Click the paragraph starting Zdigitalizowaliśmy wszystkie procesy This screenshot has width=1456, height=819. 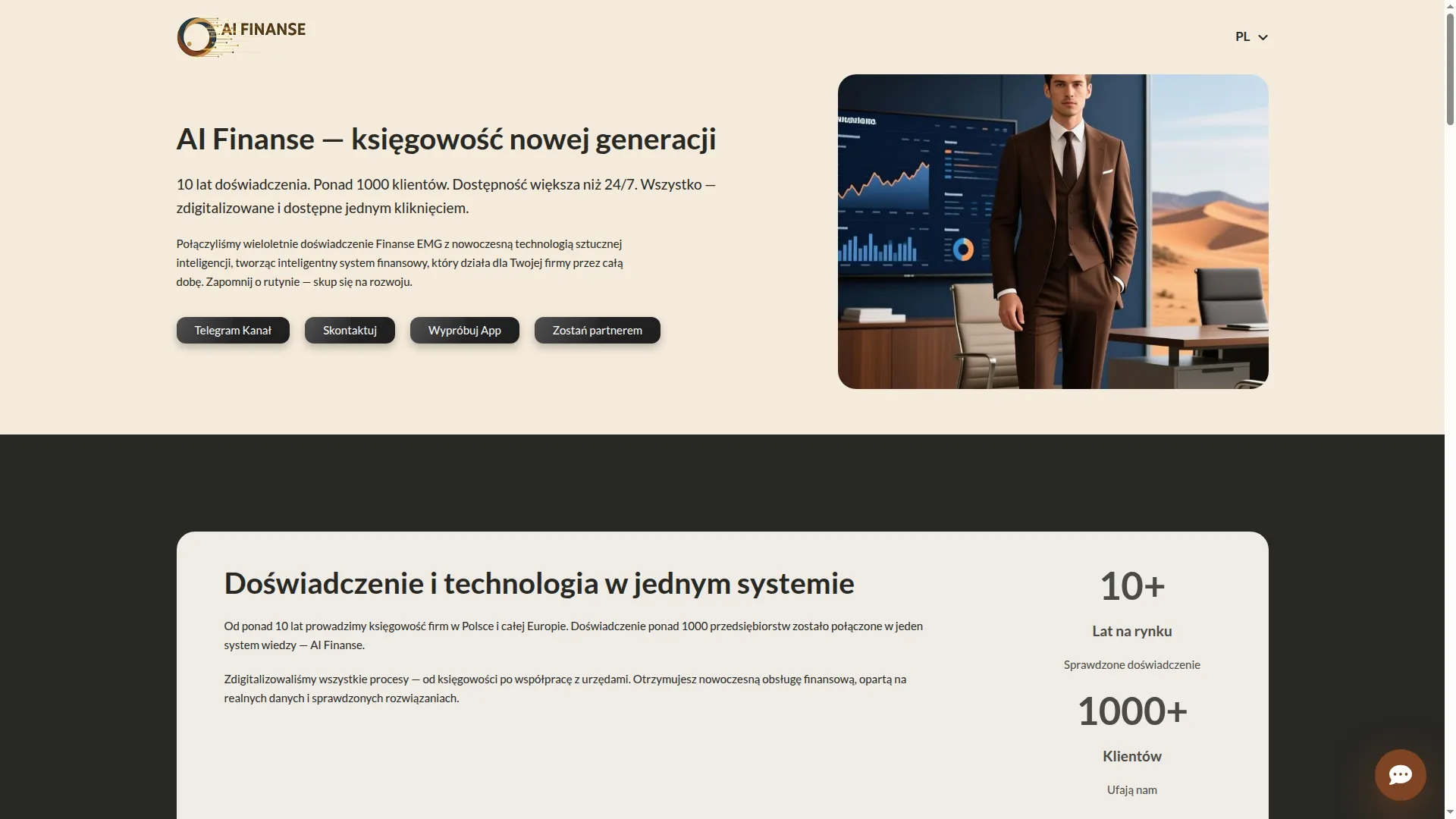(565, 689)
